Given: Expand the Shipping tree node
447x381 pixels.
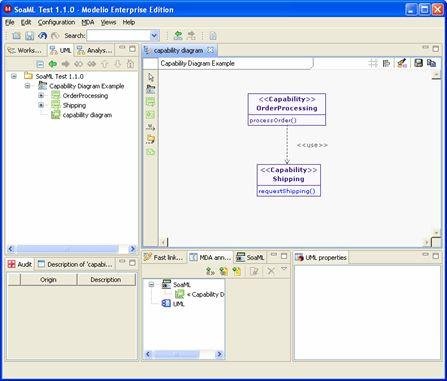Looking at the screenshot, I should (x=41, y=105).
